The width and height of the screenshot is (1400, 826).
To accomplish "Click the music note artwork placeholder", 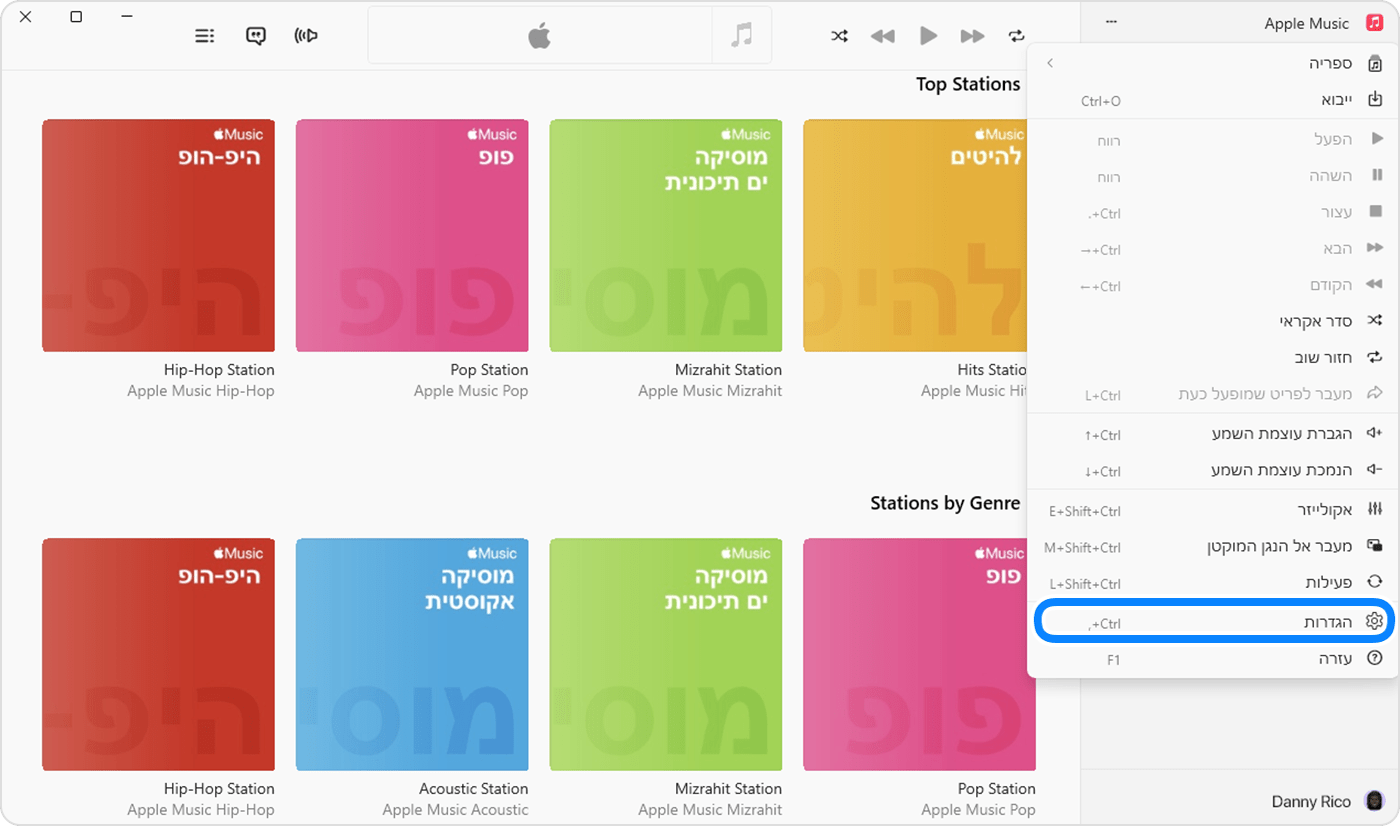I will 742,36.
